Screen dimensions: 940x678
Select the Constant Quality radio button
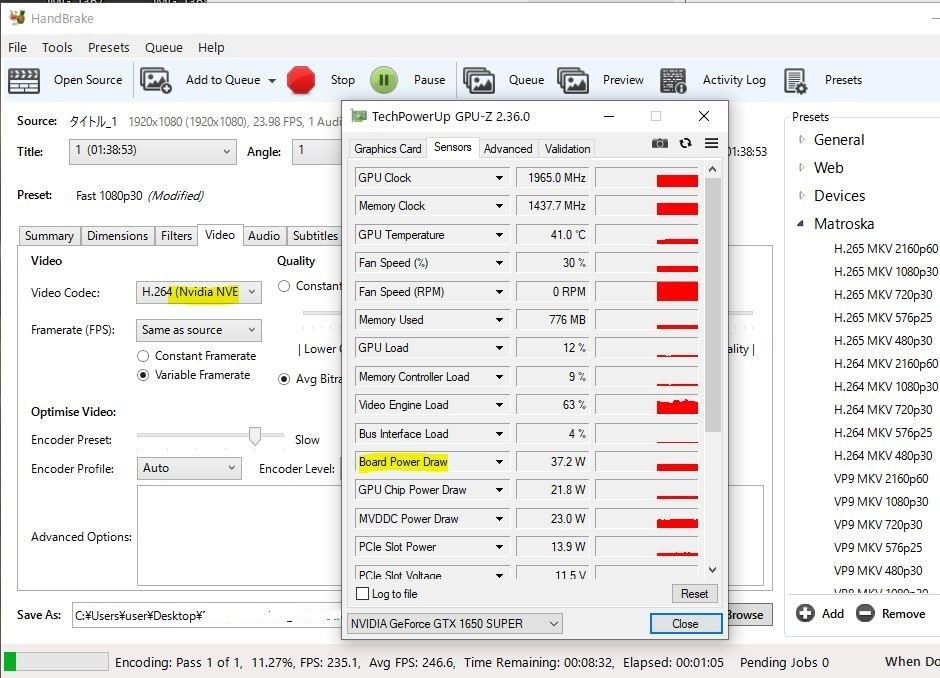(x=284, y=287)
